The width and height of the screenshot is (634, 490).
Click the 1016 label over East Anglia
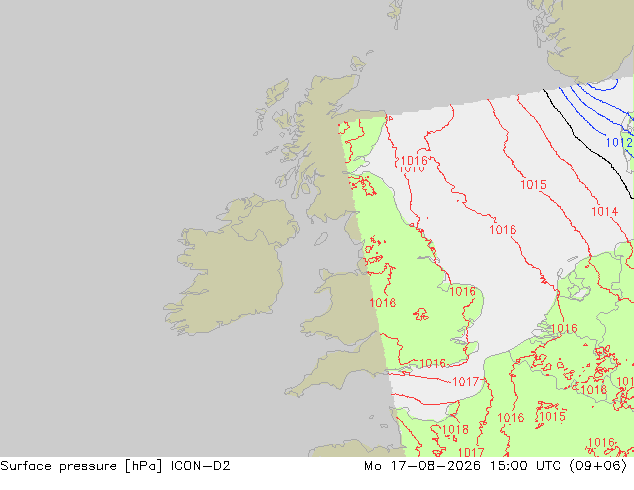pos(463,291)
